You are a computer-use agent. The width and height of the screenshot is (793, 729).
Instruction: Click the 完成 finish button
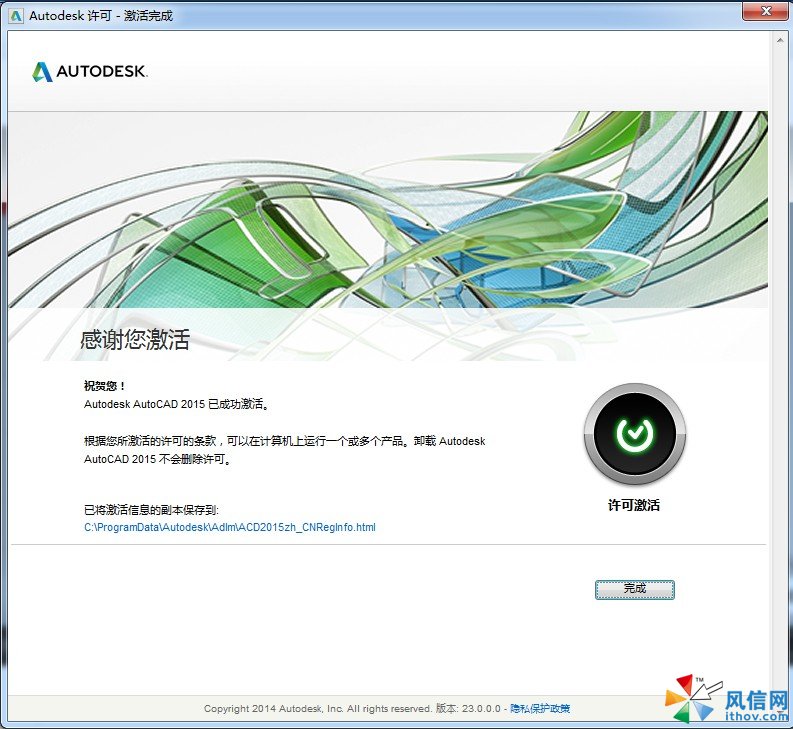coord(634,589)
